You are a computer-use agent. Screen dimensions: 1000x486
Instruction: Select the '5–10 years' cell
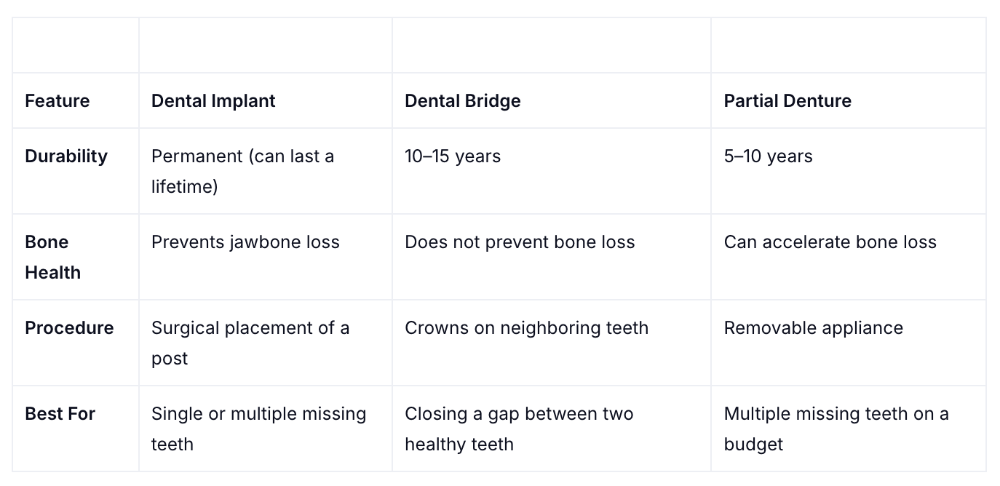[x=768, y=156]
